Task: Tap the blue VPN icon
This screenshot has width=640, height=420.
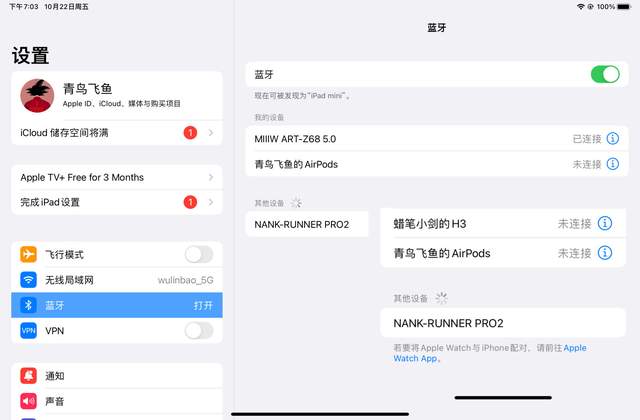Action: [x=29, y=331]
